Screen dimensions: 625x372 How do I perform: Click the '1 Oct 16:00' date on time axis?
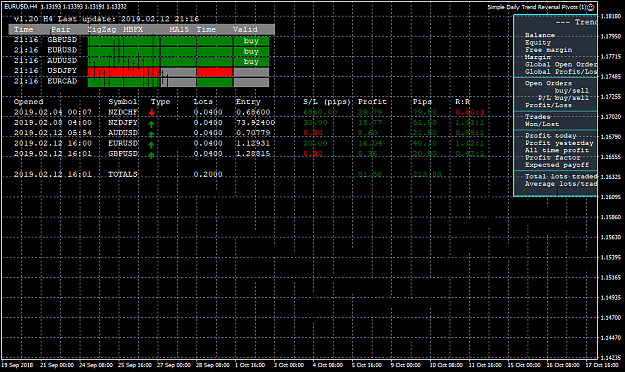(250, 365)
